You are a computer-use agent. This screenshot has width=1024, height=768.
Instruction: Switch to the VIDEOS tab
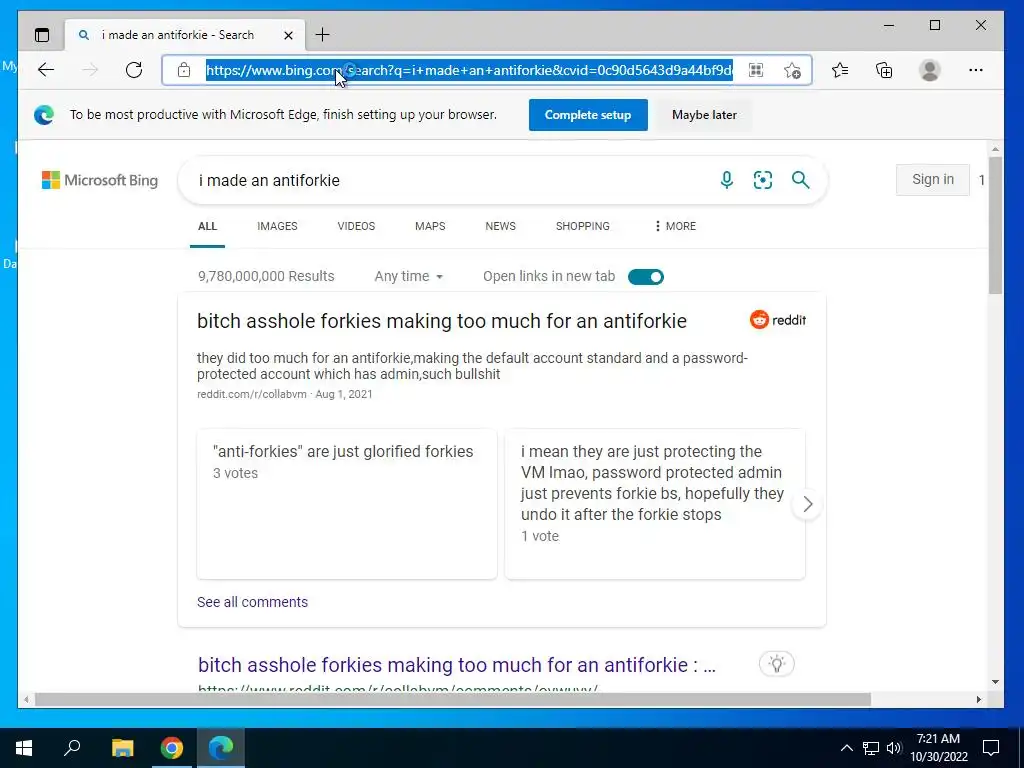tap(356, 226)
